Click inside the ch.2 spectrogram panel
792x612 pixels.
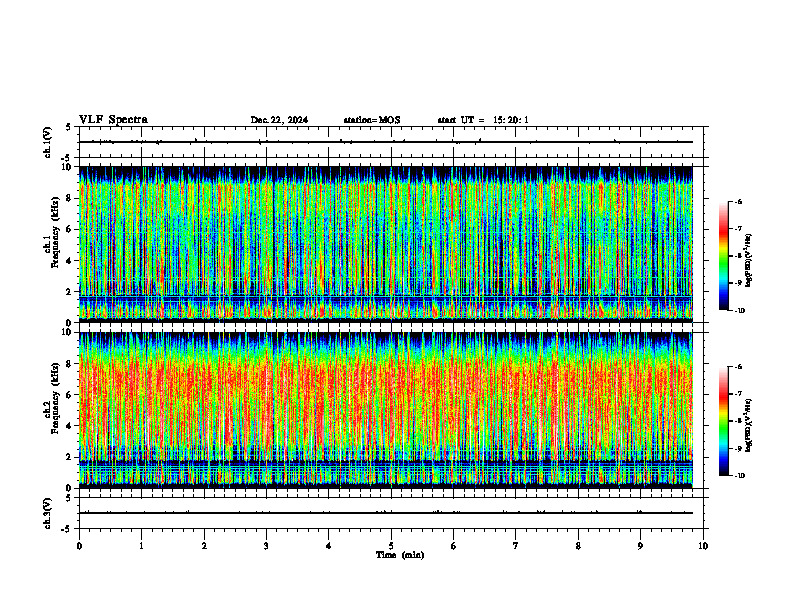tap(386, 410)
